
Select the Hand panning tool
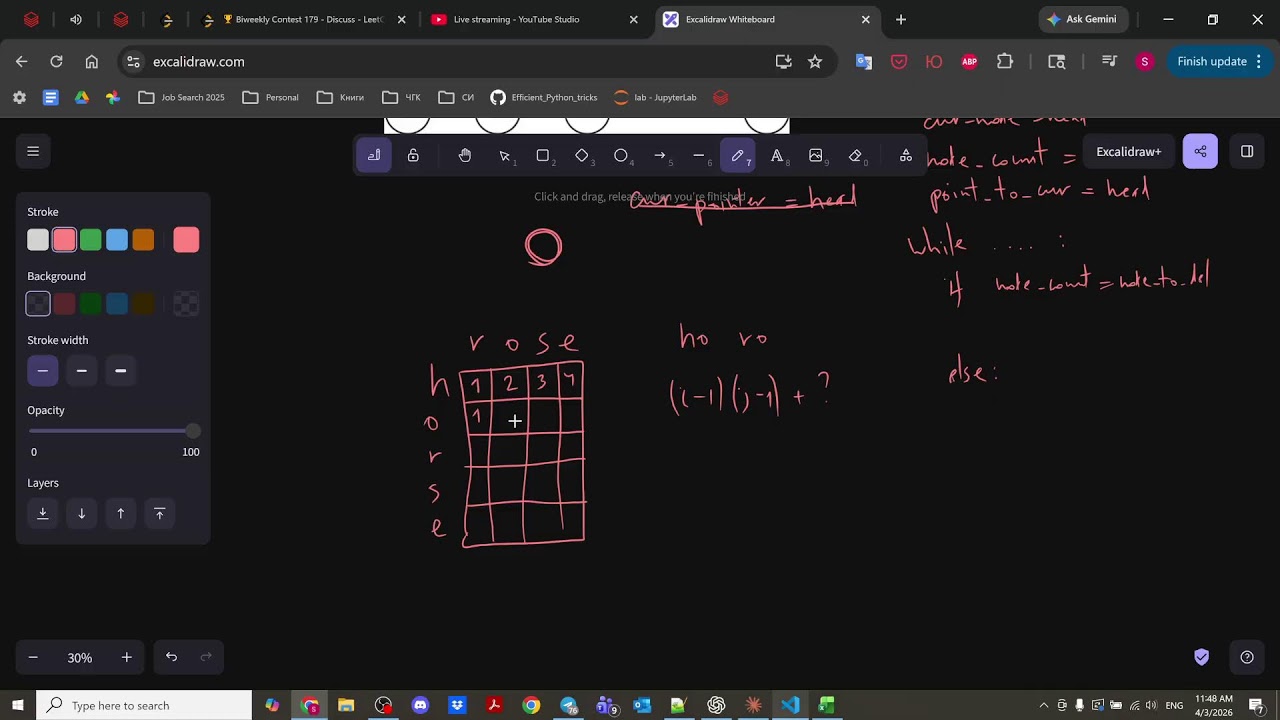point(465,155)
